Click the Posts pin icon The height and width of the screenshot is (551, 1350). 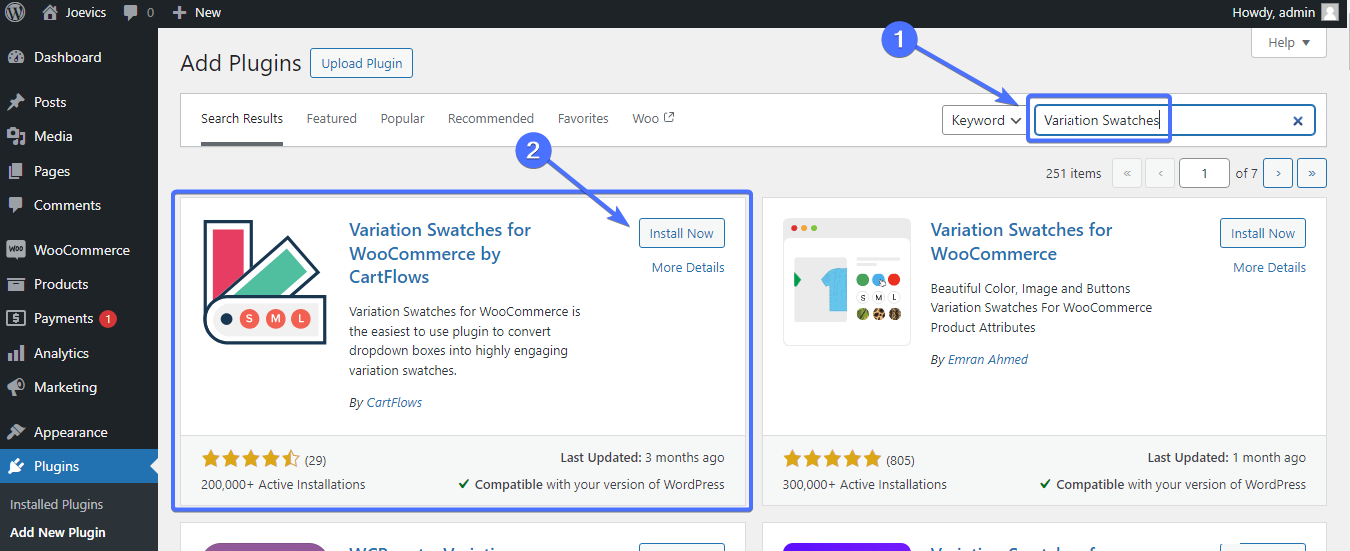coord(16,102)
